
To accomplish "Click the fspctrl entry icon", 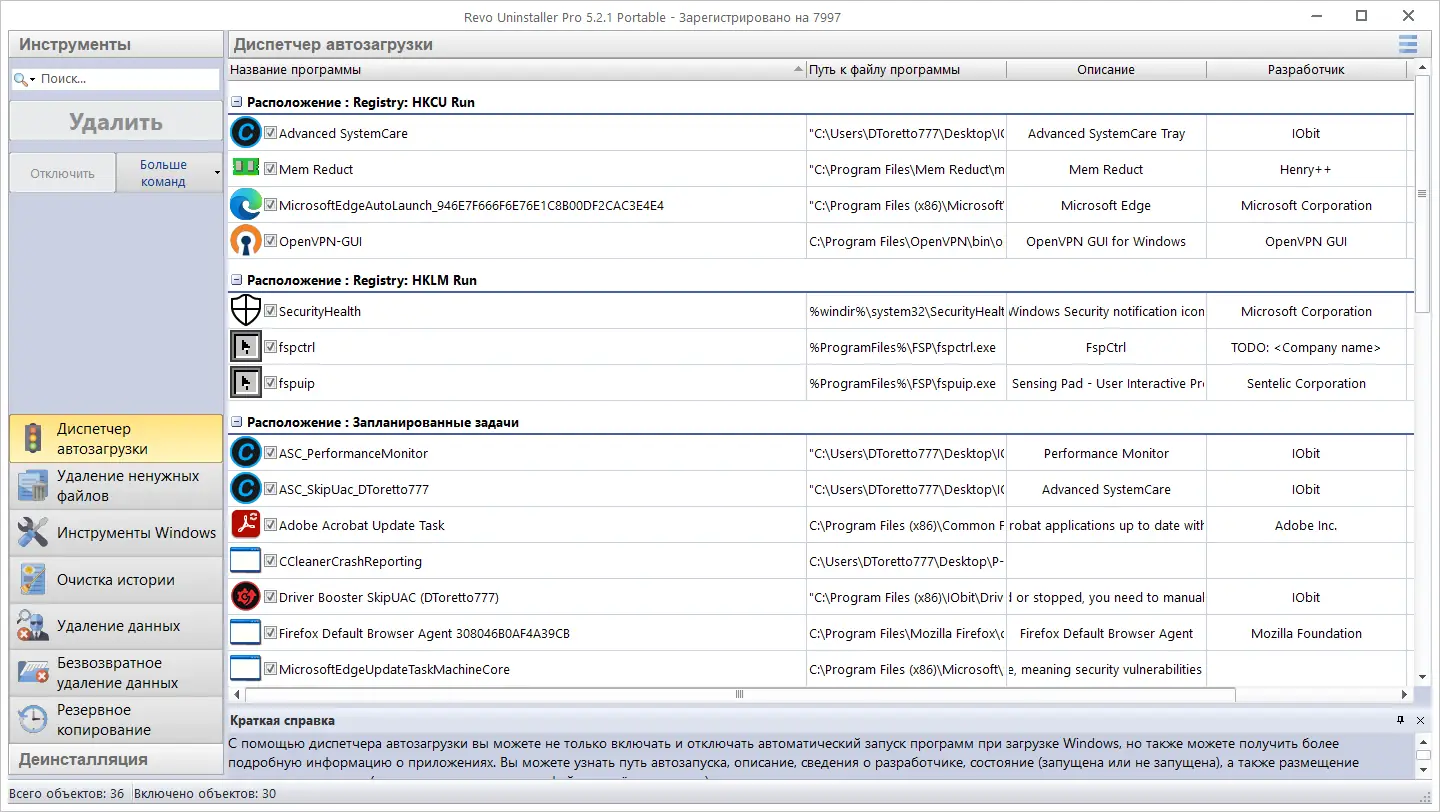I will [246, 347].
